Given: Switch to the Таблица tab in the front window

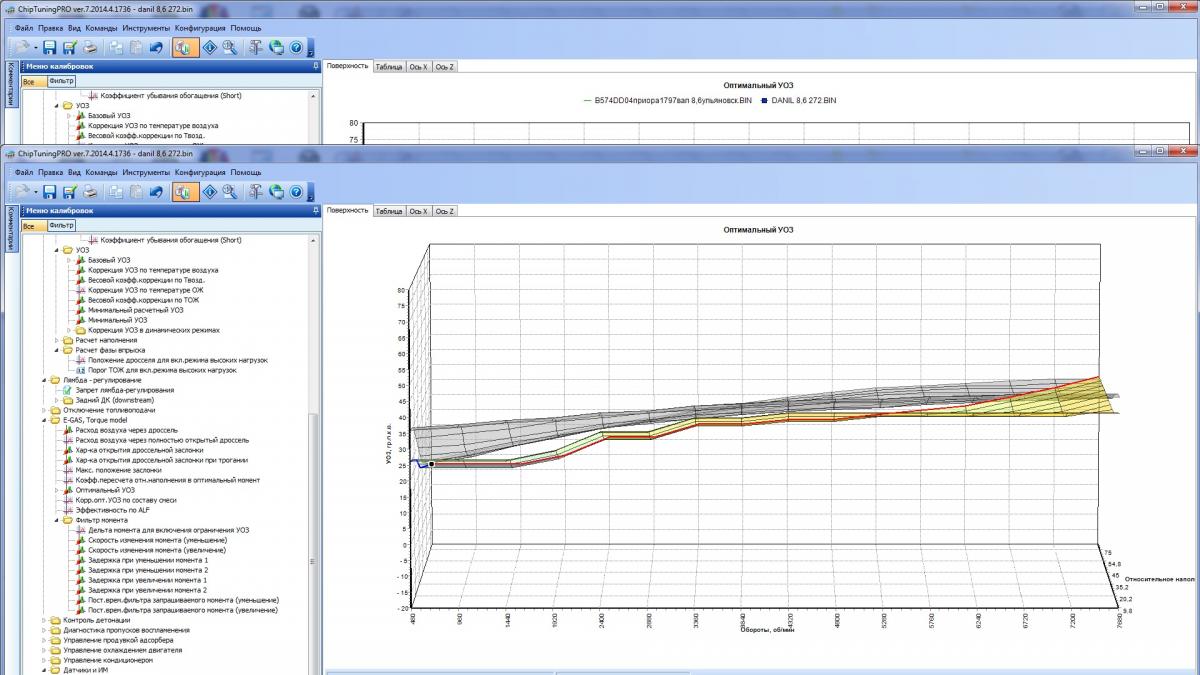Looking at the screenshot, I should coord(389,211).
